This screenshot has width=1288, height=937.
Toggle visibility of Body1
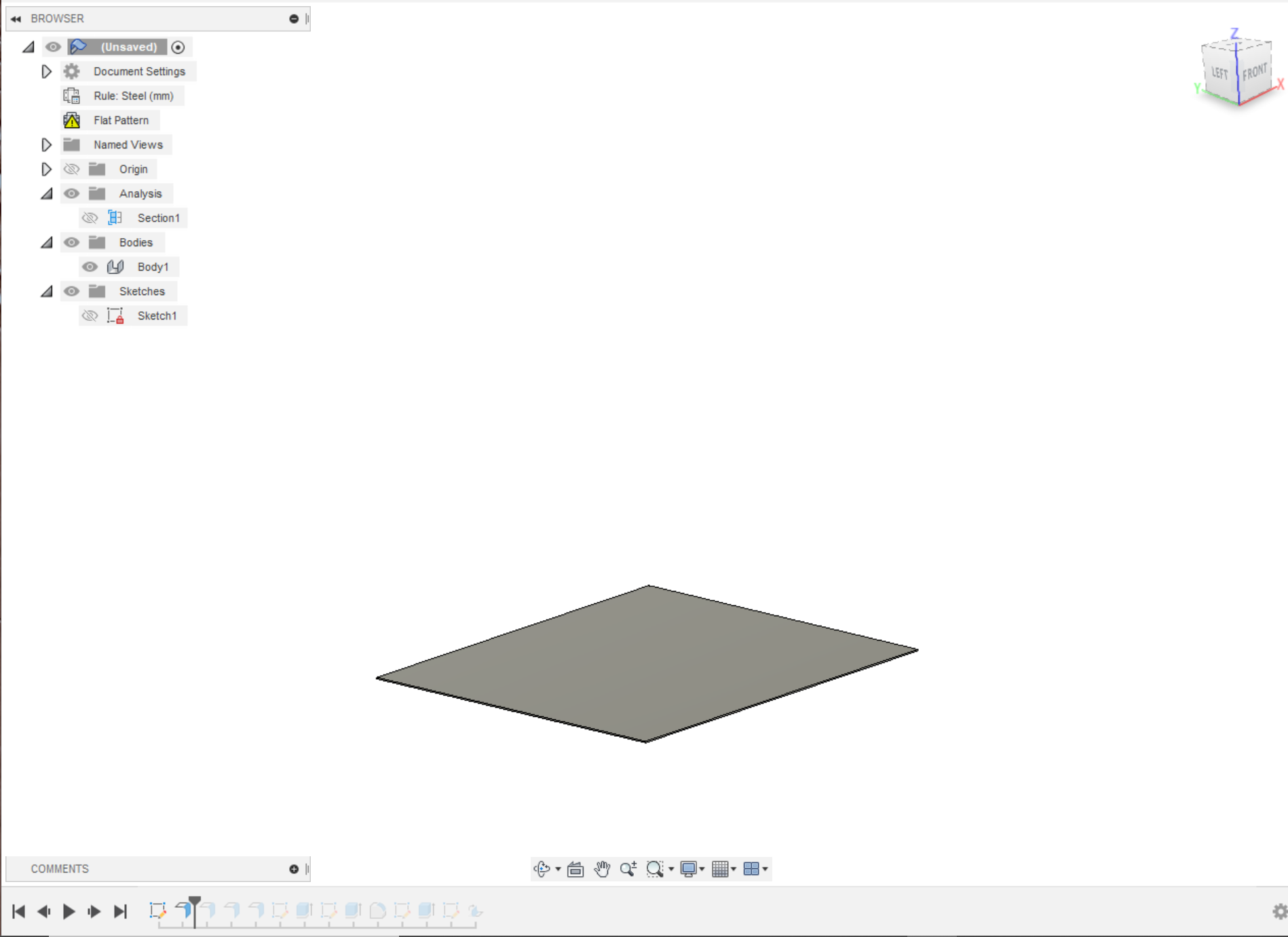[89, 267]
